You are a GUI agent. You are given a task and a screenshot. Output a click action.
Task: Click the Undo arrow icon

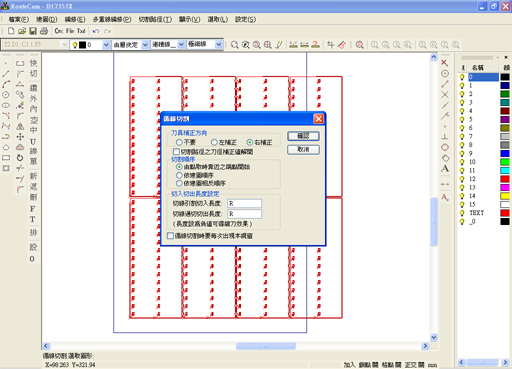point(96,31)
